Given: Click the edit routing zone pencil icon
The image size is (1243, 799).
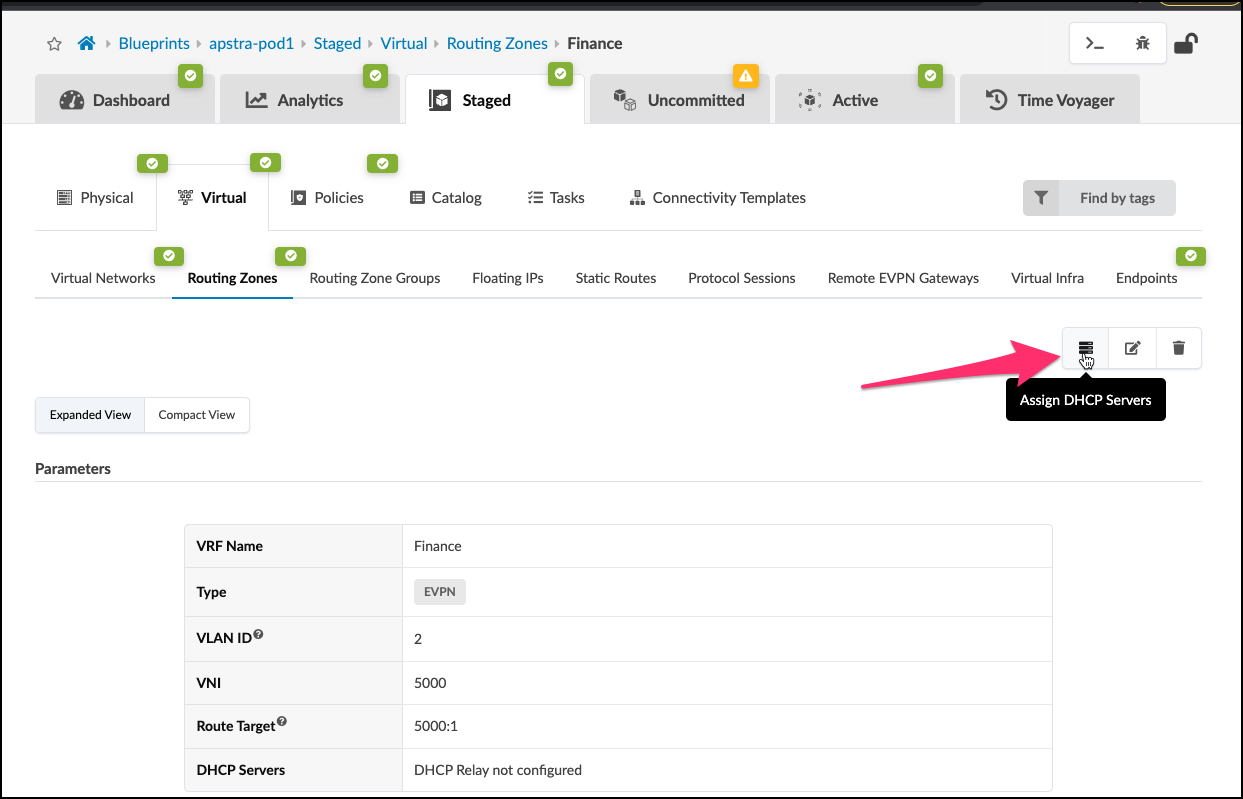Looking at the screenshot, I should tap(1132, 348).
